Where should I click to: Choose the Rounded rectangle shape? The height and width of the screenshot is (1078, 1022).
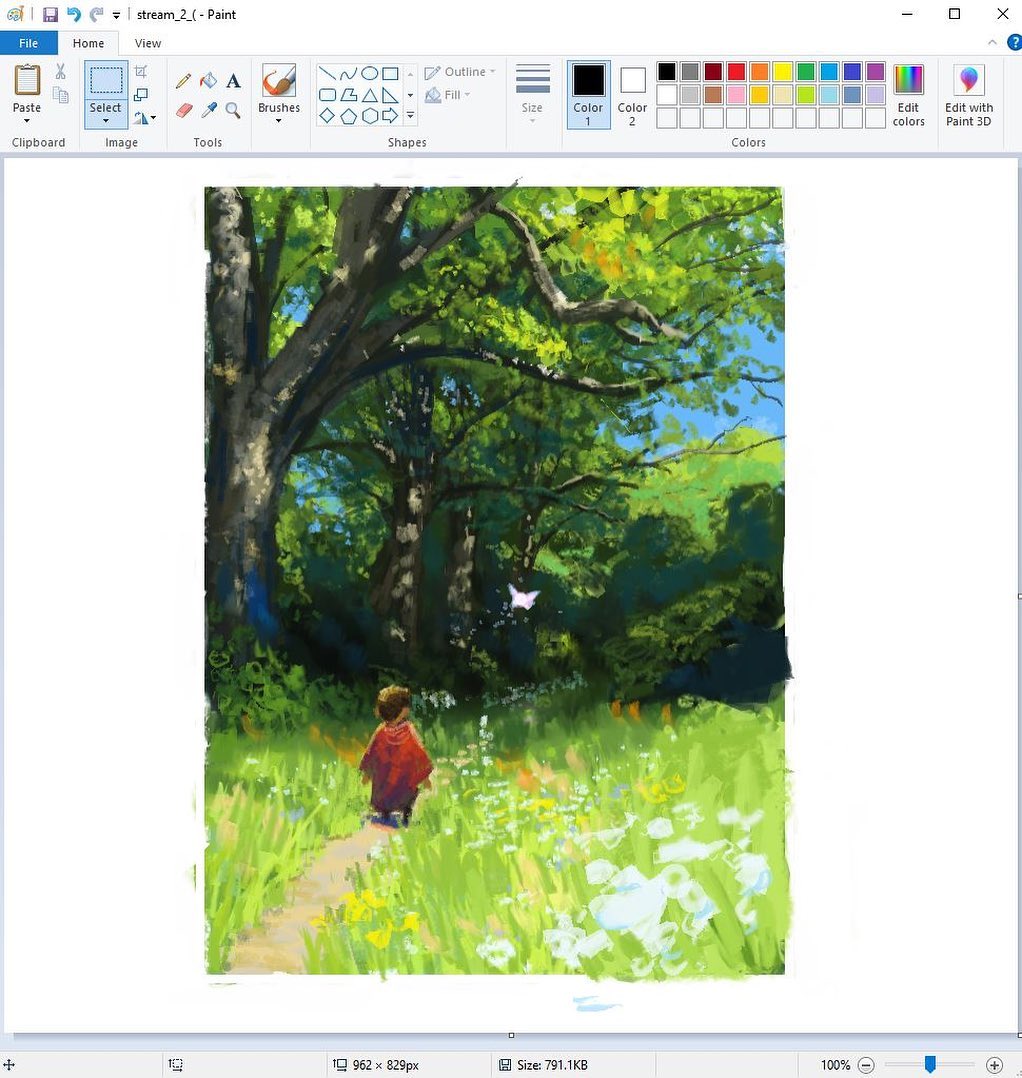(327, 95)
